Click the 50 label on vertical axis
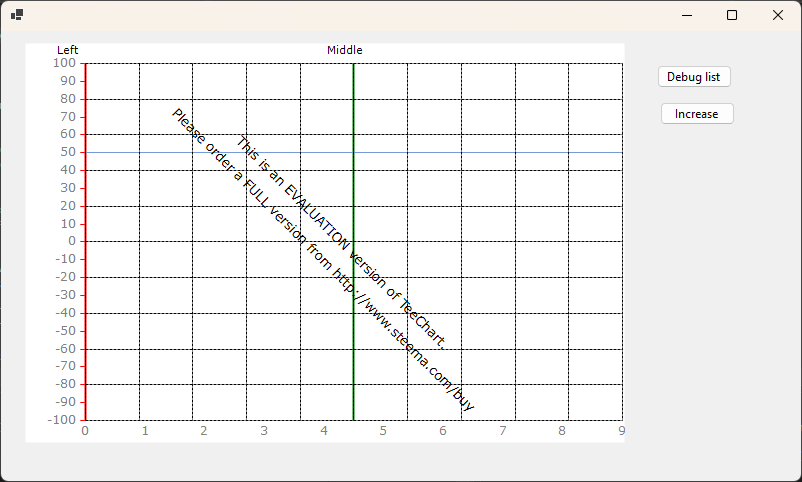Viewport: 802px width, 482px height. pyautogui.click(x=68, y=152)
